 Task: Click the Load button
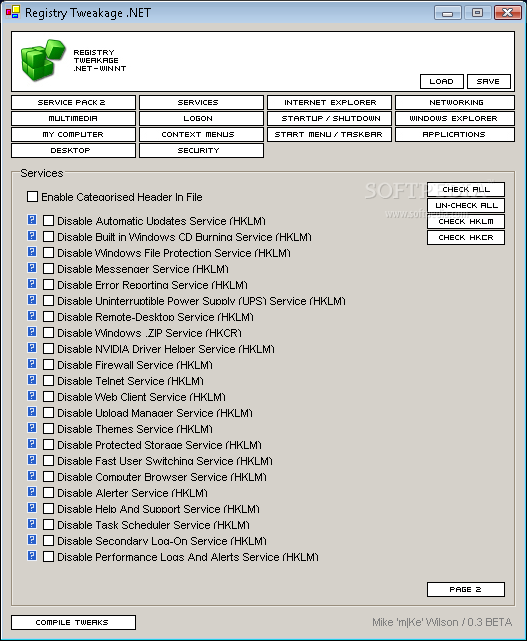click(x=442, y=81)
